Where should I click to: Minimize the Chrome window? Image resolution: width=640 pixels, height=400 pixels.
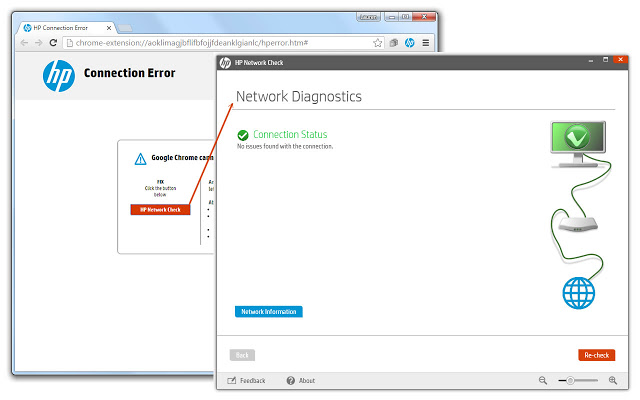click(391, 17)
